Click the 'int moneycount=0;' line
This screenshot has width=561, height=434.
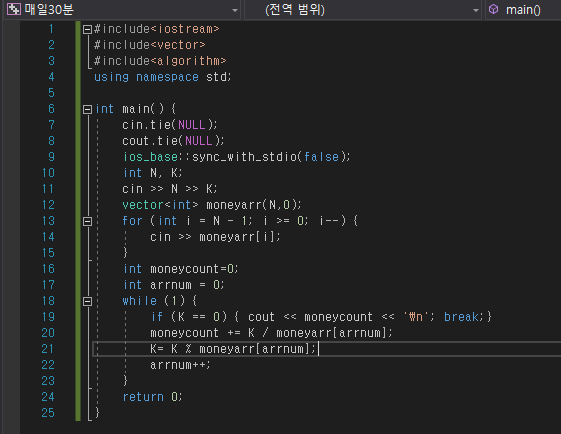(181, 269)
